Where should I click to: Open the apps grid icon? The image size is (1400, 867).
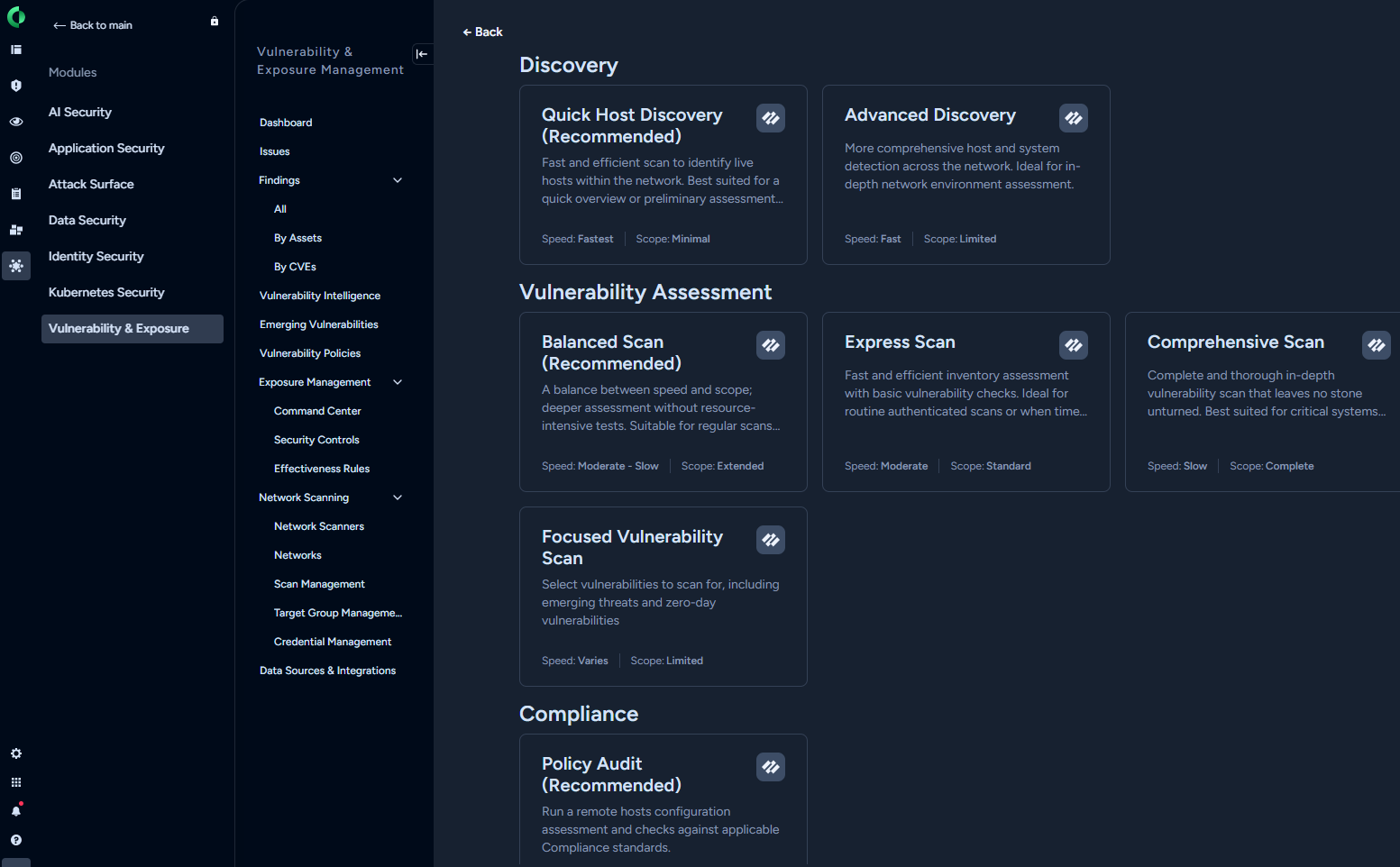pos(16,782)
